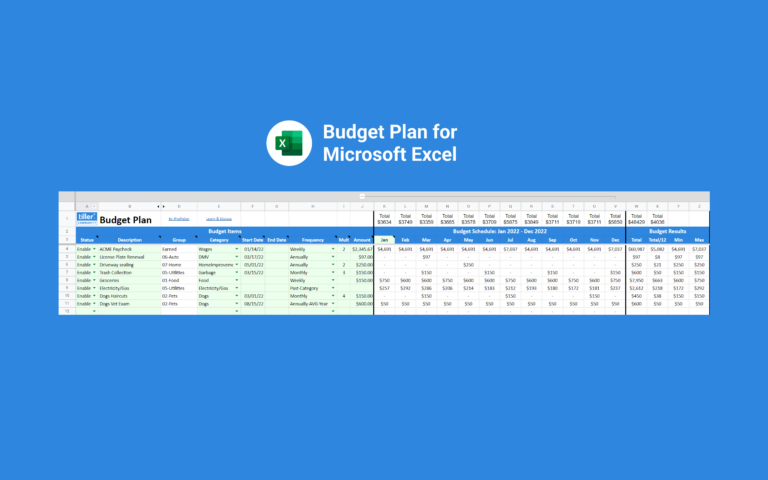Open the Status dropdown for ACME Paycheck
This screenshot has width=768, height=480.
pyautogui.click(x=94, y=249)
